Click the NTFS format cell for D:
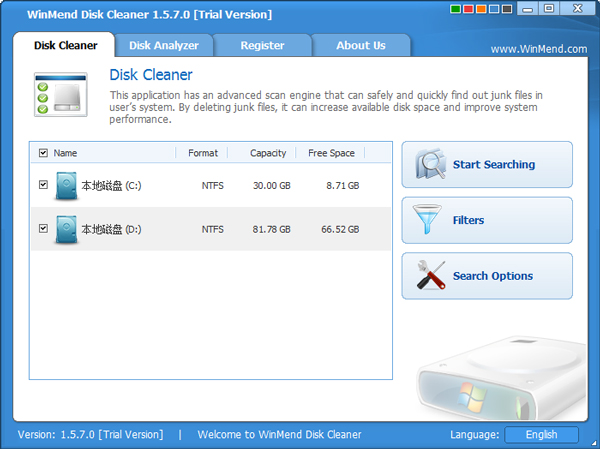The width and height of the screenshot is (600, 449). pyautogui.click(x=213, y=229)
